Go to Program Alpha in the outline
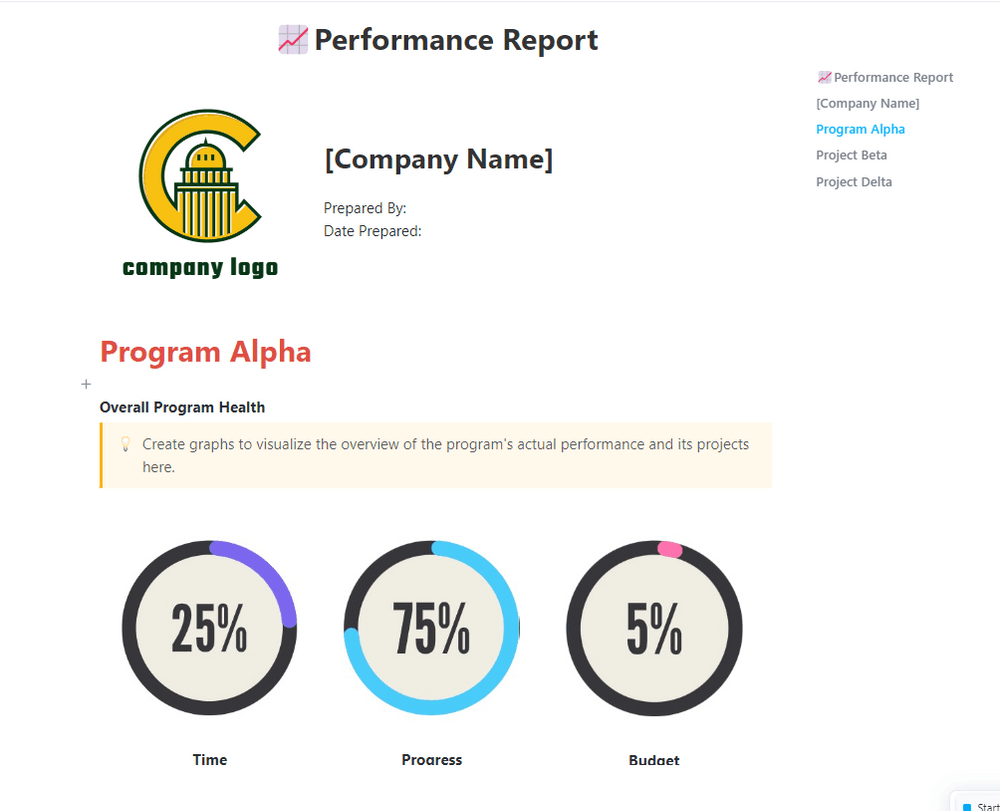 [860, 129]
